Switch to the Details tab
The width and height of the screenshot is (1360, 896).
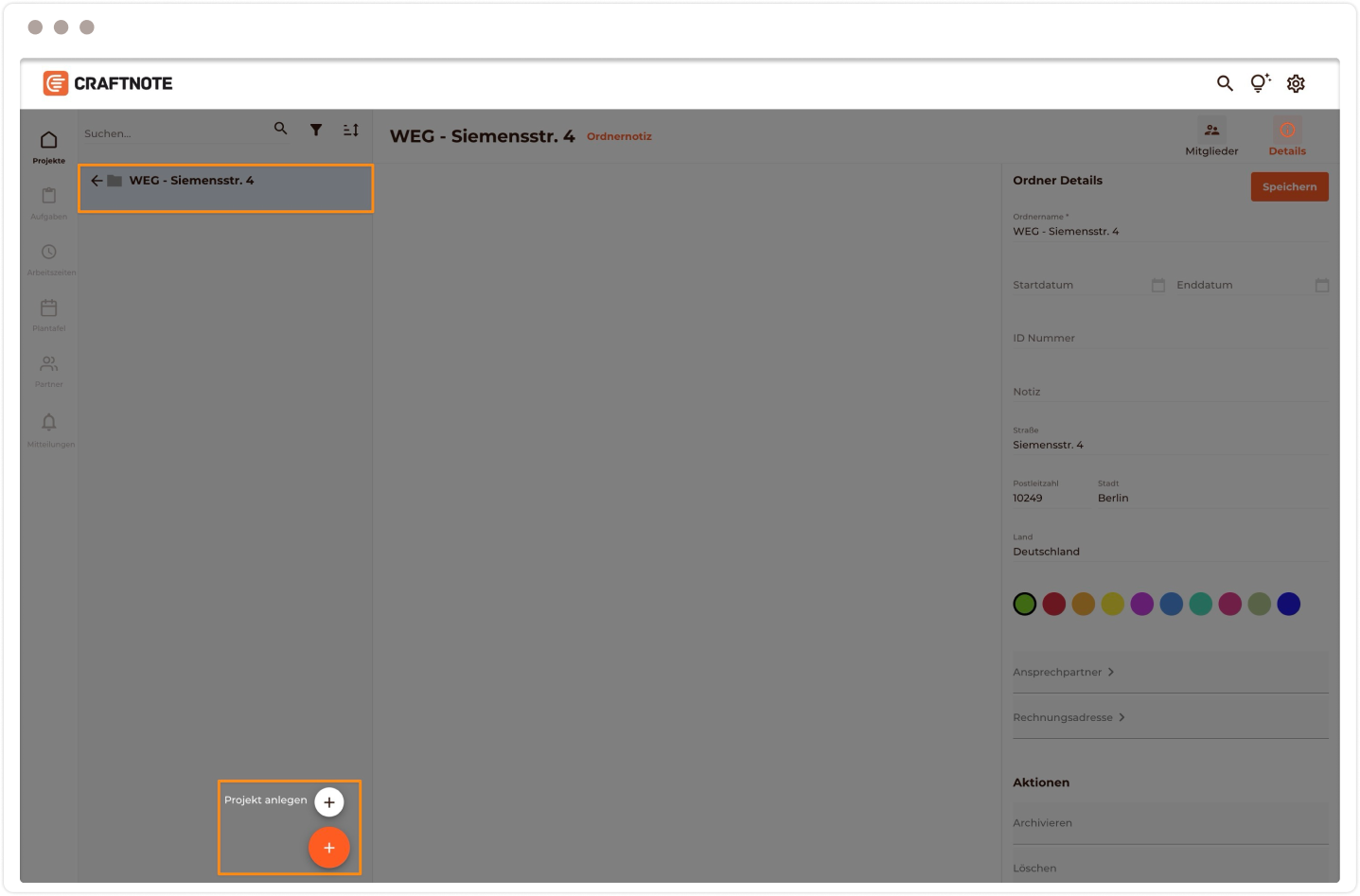[x=1287, y=138]
